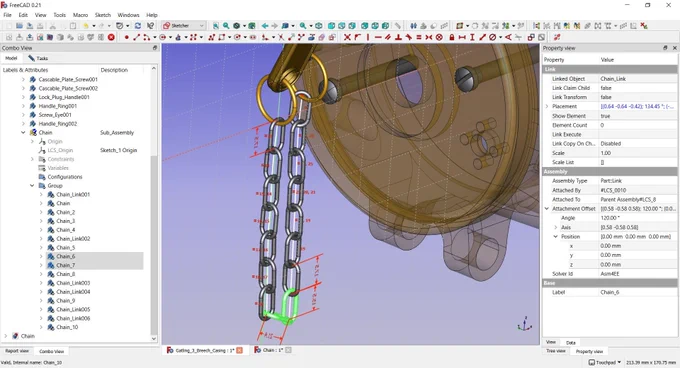
Task: Click the Isometric view icon
Action: [x=319, y=26]
